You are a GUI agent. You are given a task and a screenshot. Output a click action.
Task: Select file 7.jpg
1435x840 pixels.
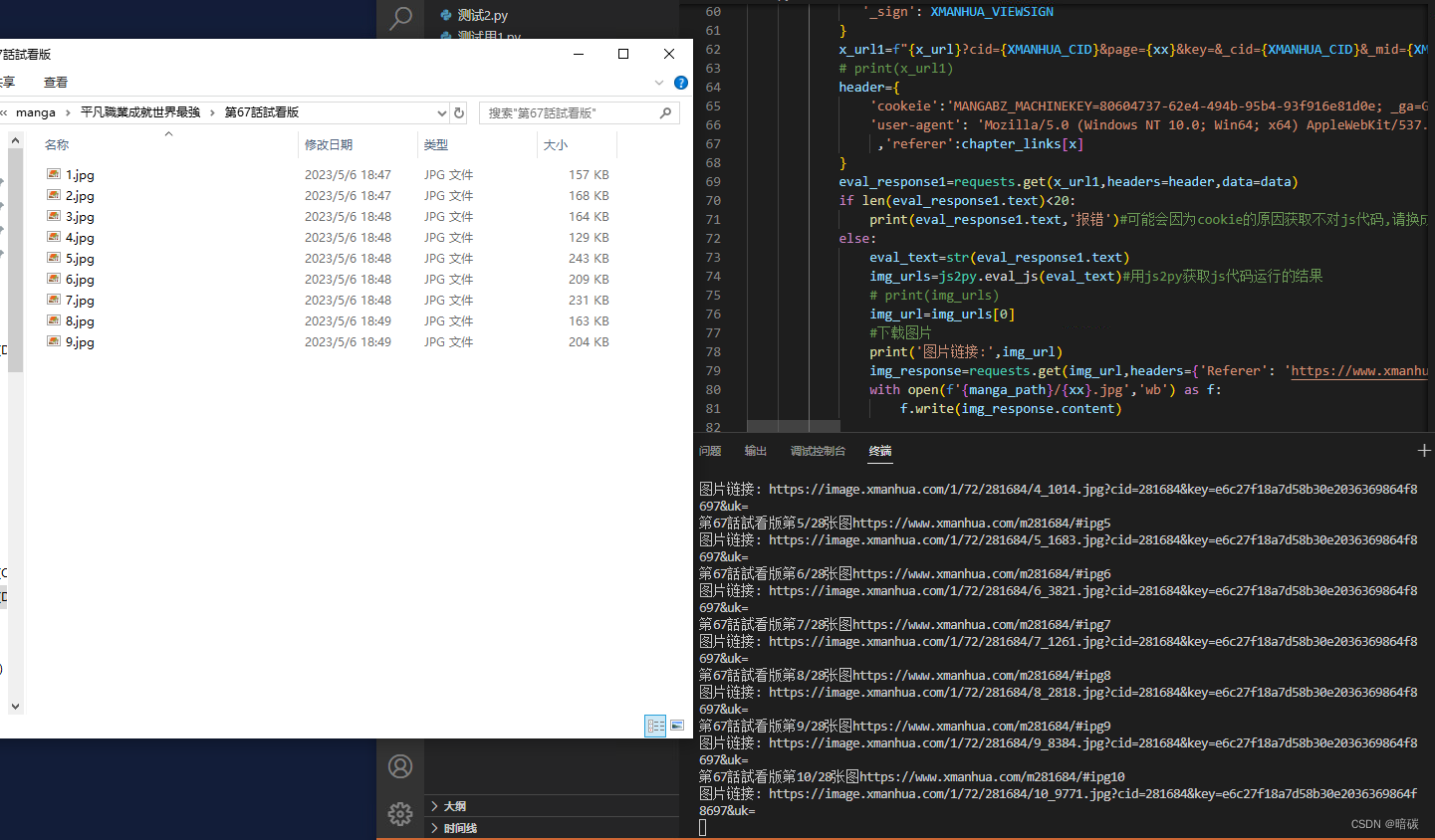(80, 300)
